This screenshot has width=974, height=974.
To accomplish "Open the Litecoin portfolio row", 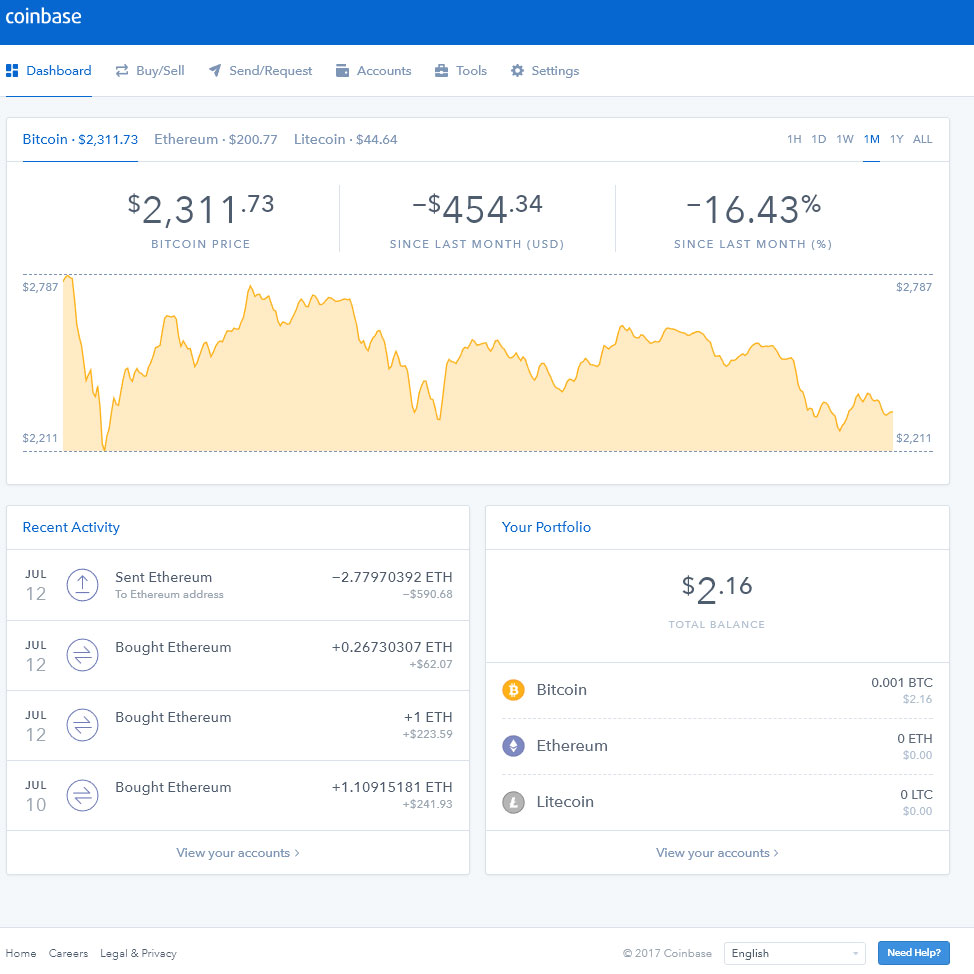I will click(x=717, y=802).
